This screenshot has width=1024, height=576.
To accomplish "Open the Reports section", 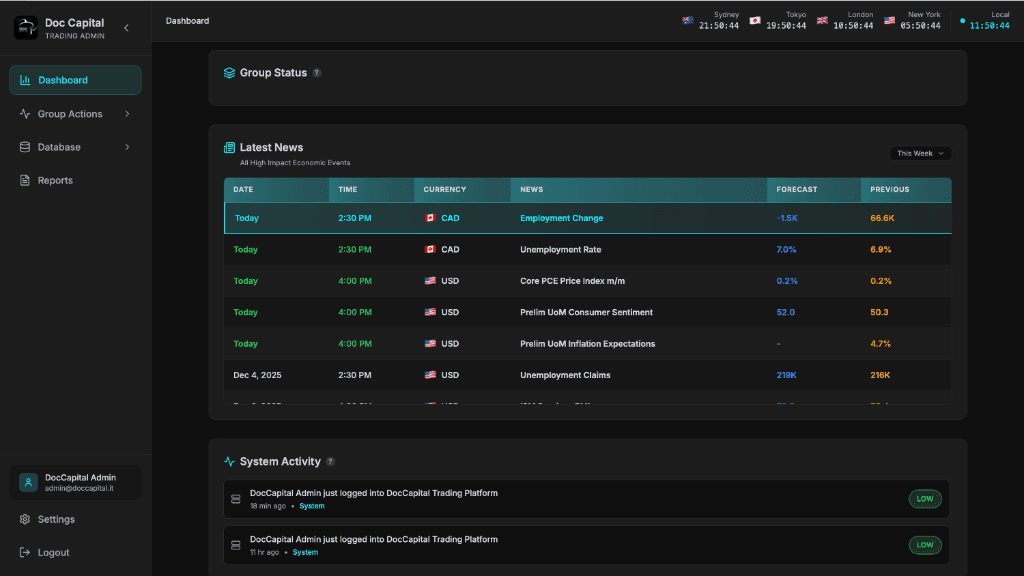I will click(55, 180).
